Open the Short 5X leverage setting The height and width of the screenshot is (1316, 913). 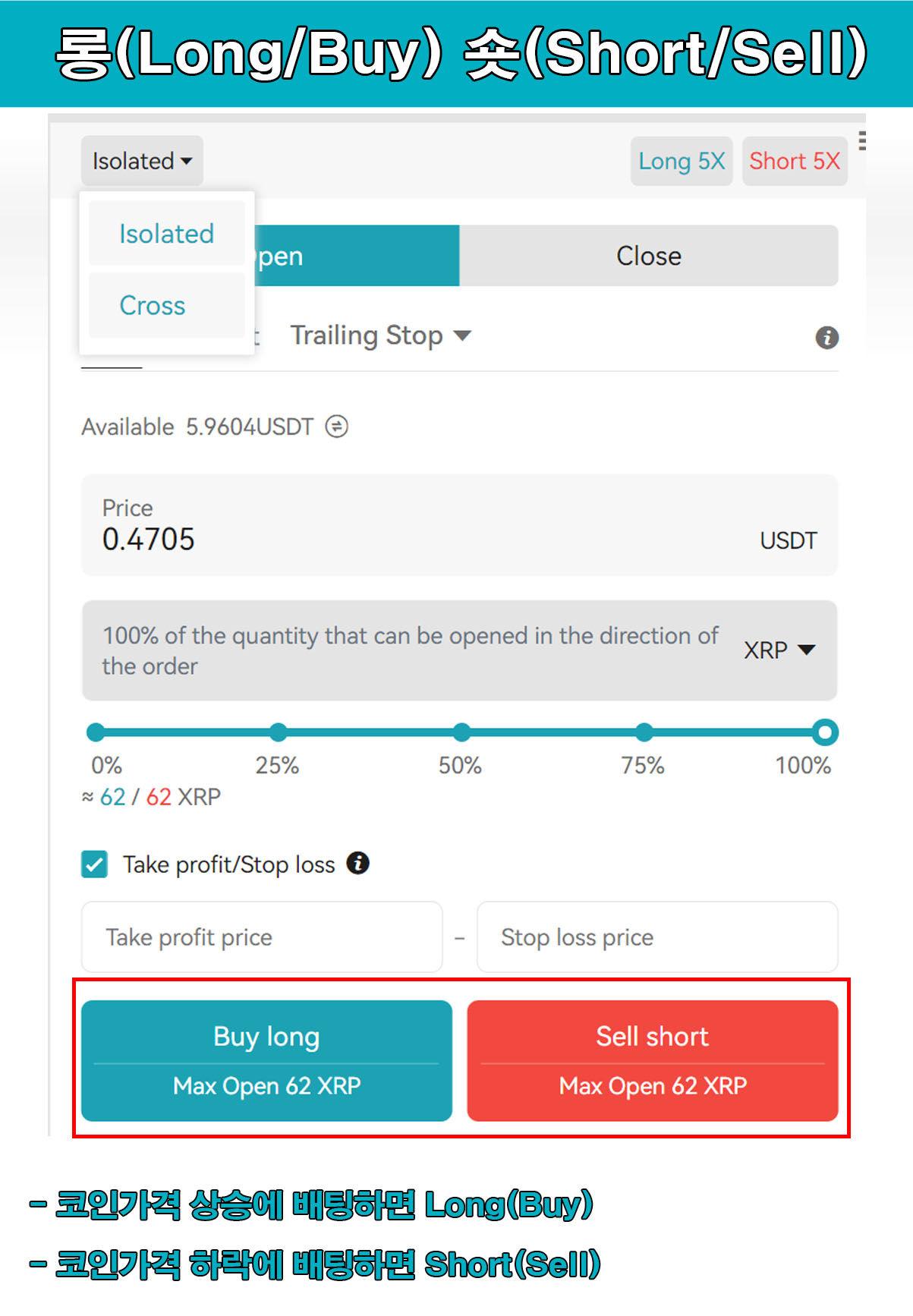794,161
